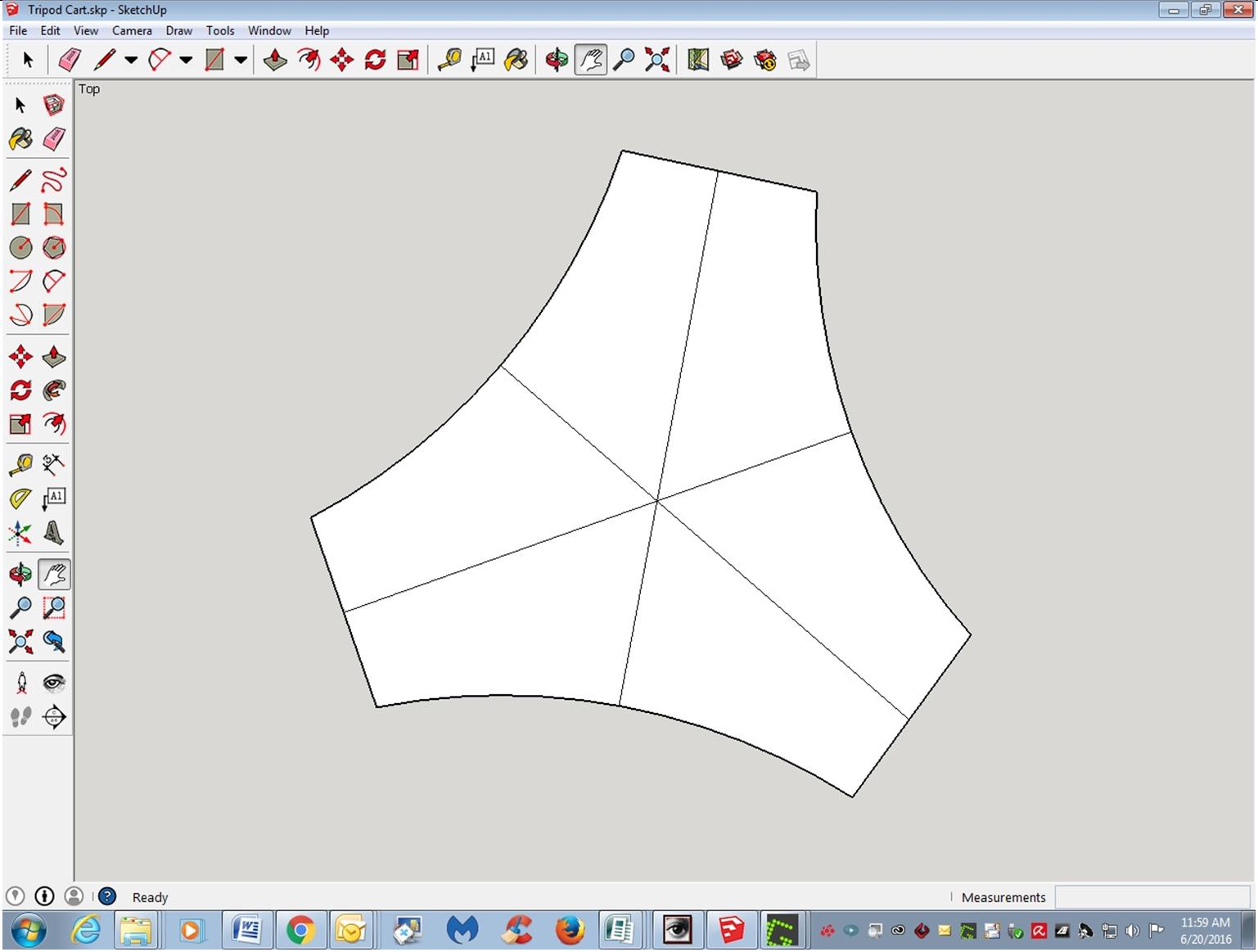The width and height of the screenshot is (1258, 952).
Task: Select the Paint Bucket tool
Action: pyautogui.click(x=515, y=59)
